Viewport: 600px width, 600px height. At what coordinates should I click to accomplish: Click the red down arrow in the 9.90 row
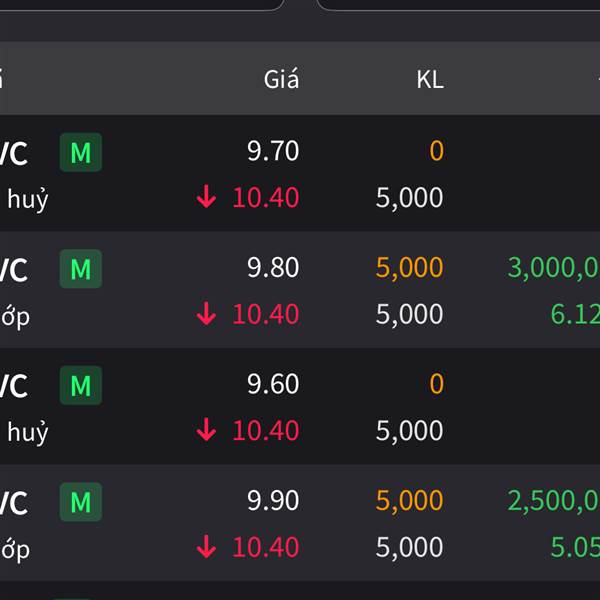pos(207,547)
